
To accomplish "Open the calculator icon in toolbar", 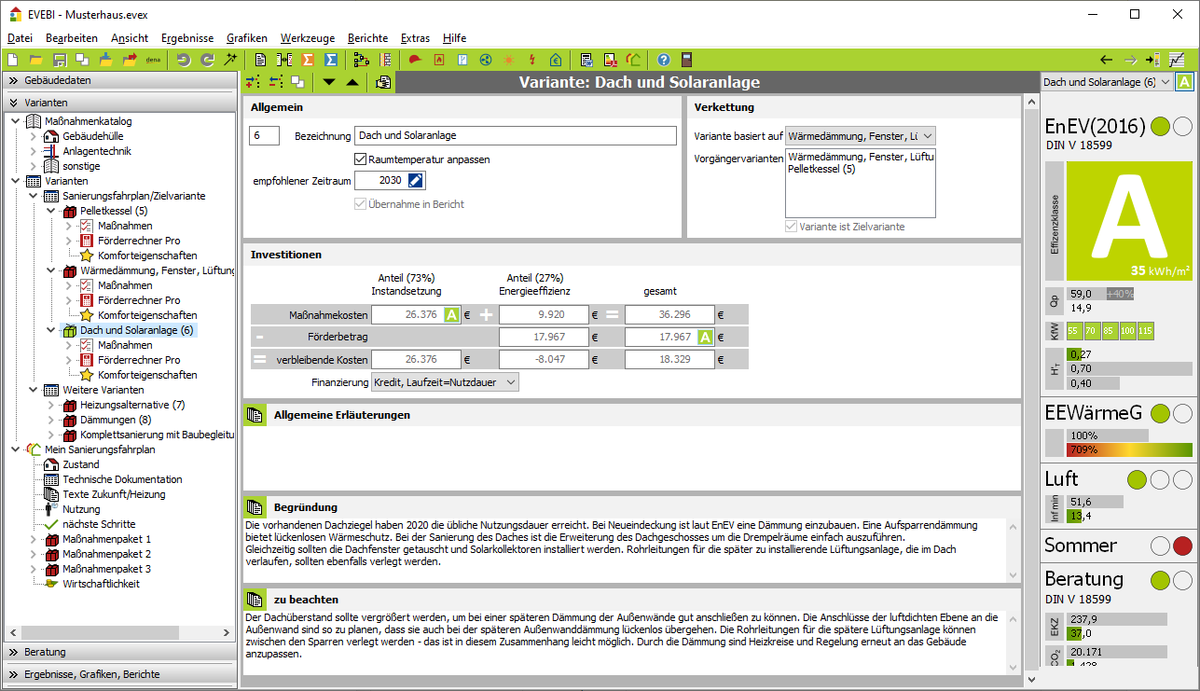I will (x=687, y=60).
